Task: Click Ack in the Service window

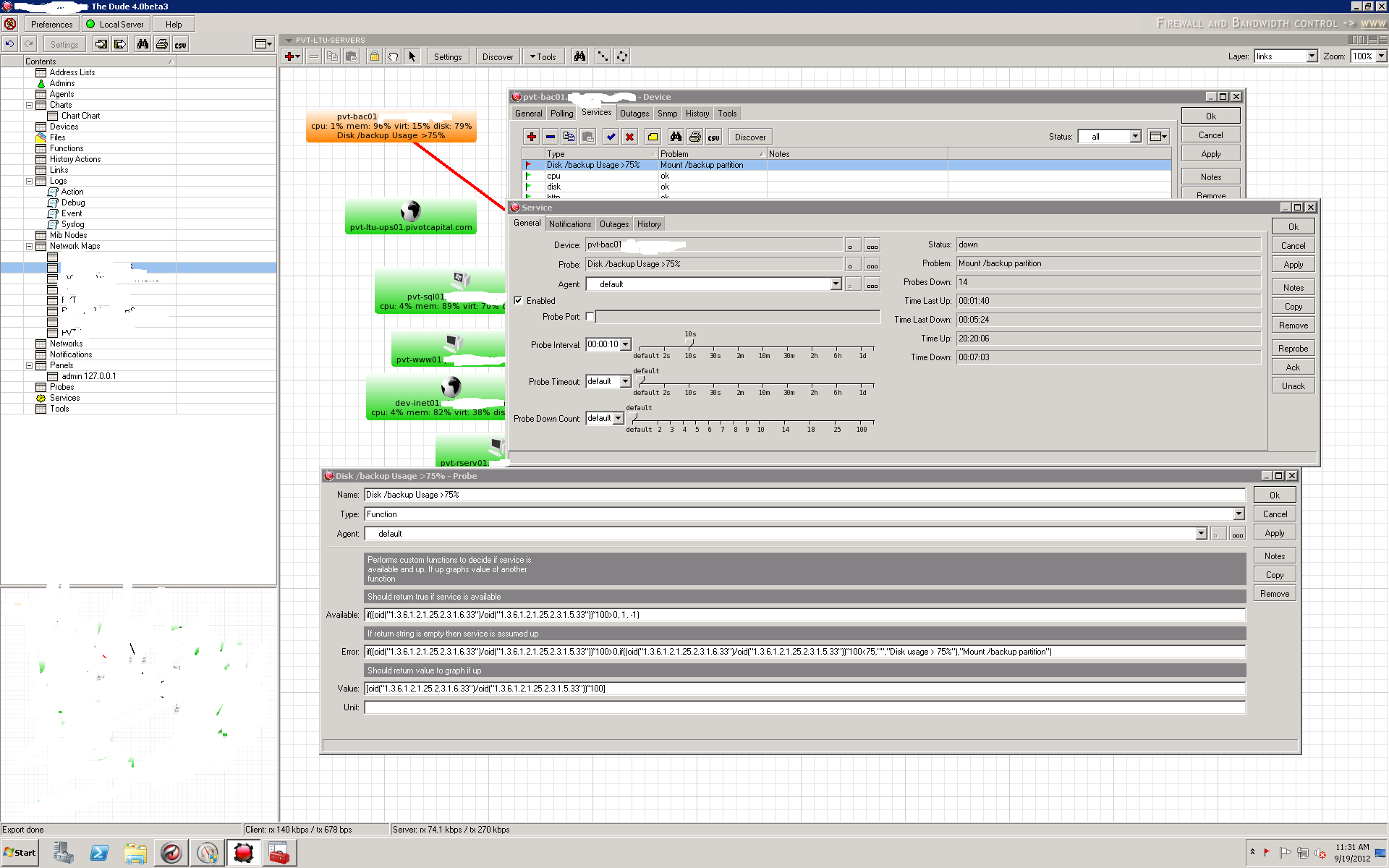Action: click(x=1293, y=367)
